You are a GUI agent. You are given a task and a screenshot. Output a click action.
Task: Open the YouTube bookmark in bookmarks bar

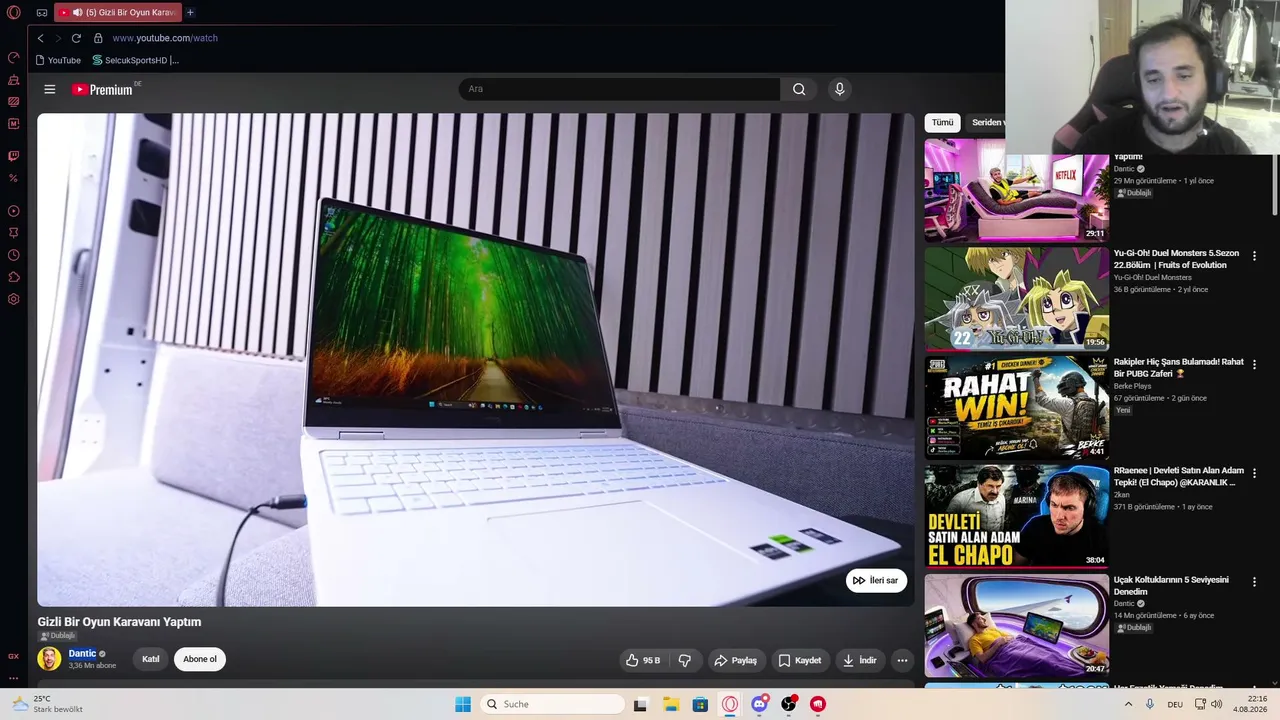click(x=57, y=60)
